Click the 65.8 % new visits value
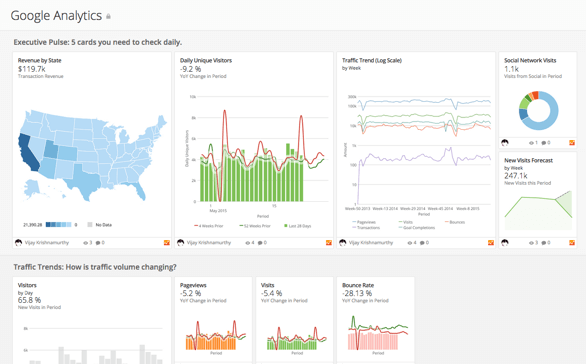The height and width of the screenshot is (364, 586). pos(30,300)
